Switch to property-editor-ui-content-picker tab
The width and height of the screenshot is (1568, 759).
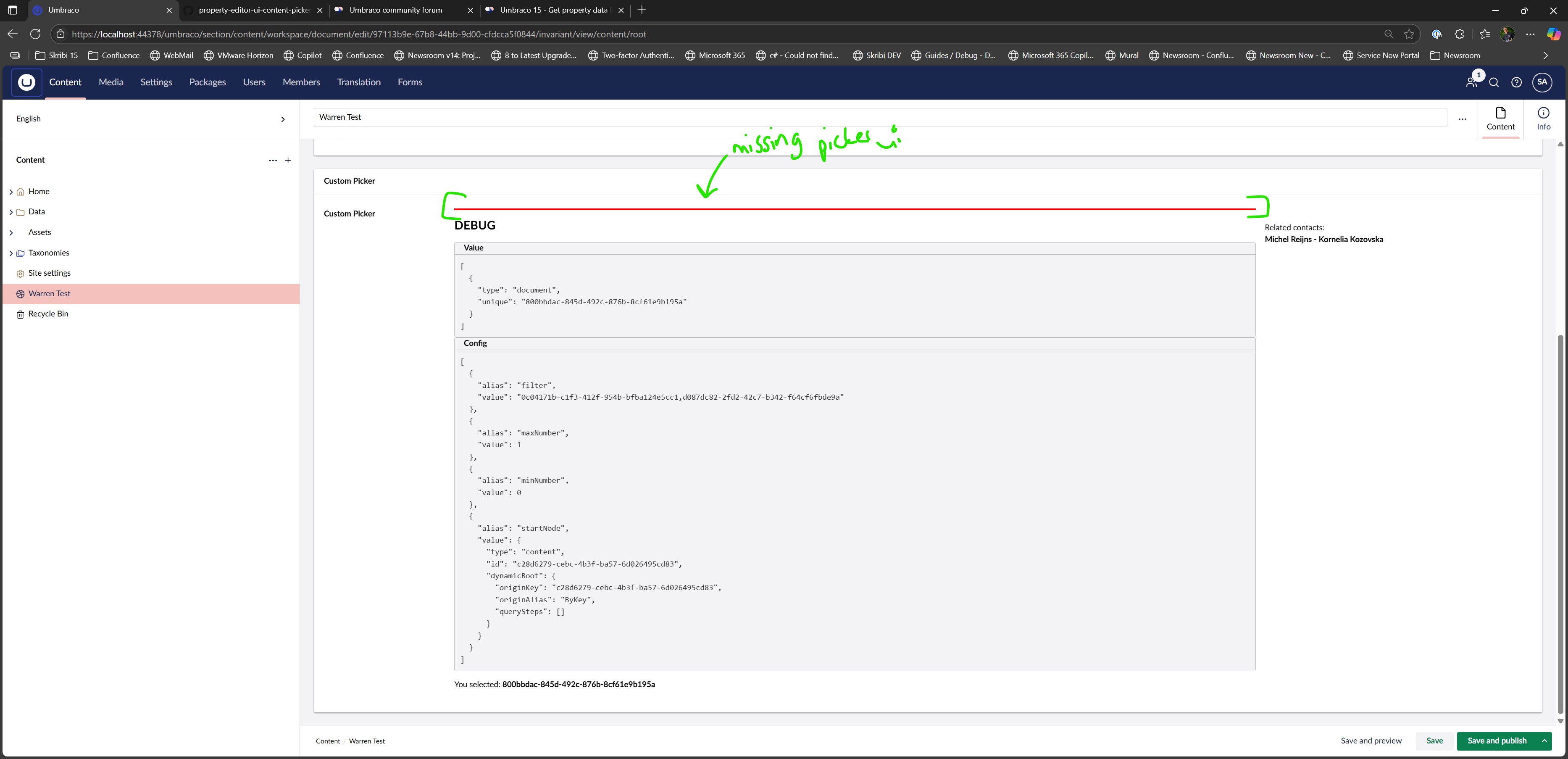[254, 10]
